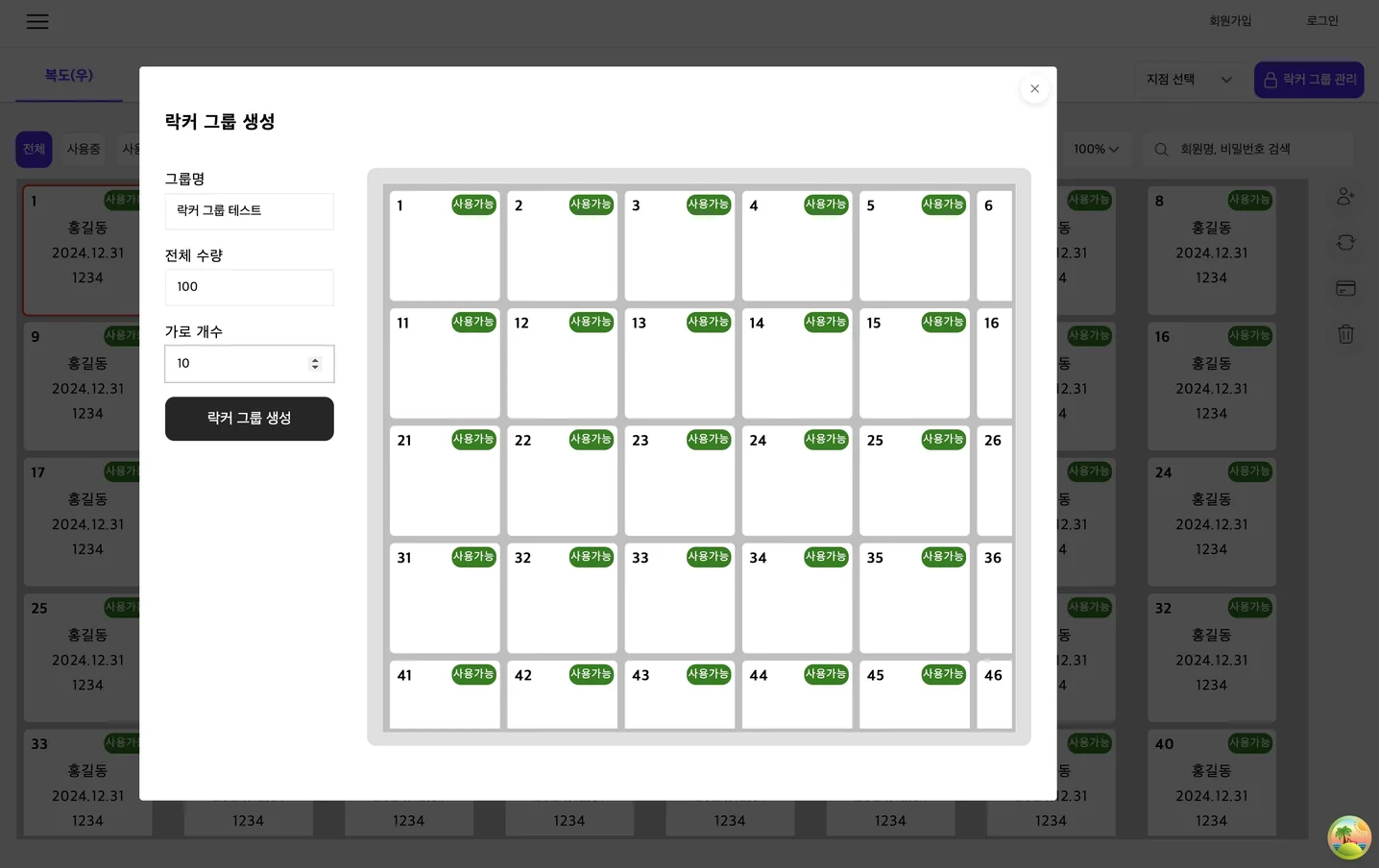The height and width of the screenshot is (868, 1379).
Task: Select the 사용중 filter tab
Action: 84,150
